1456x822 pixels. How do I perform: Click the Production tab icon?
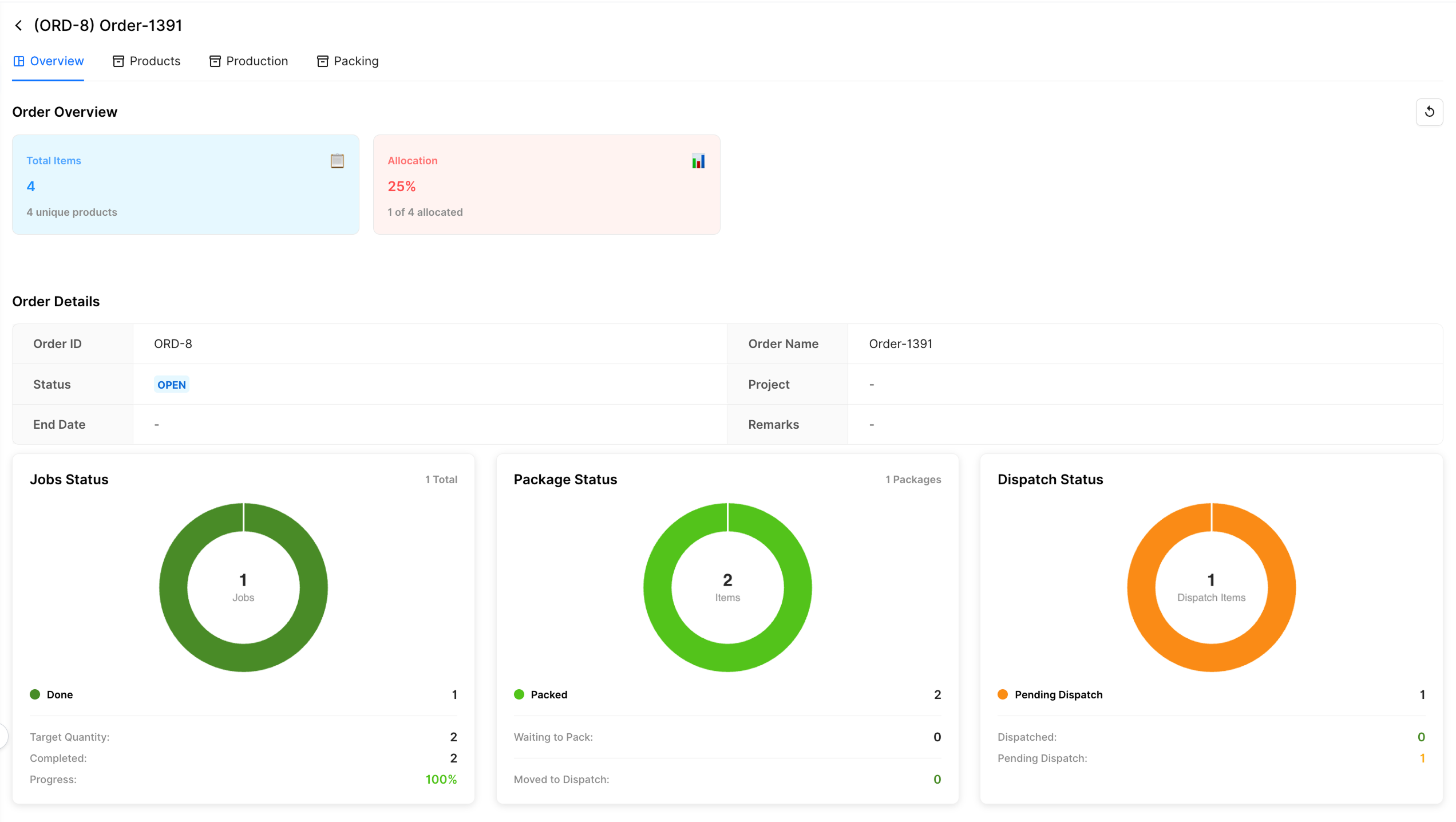(215, 61)
